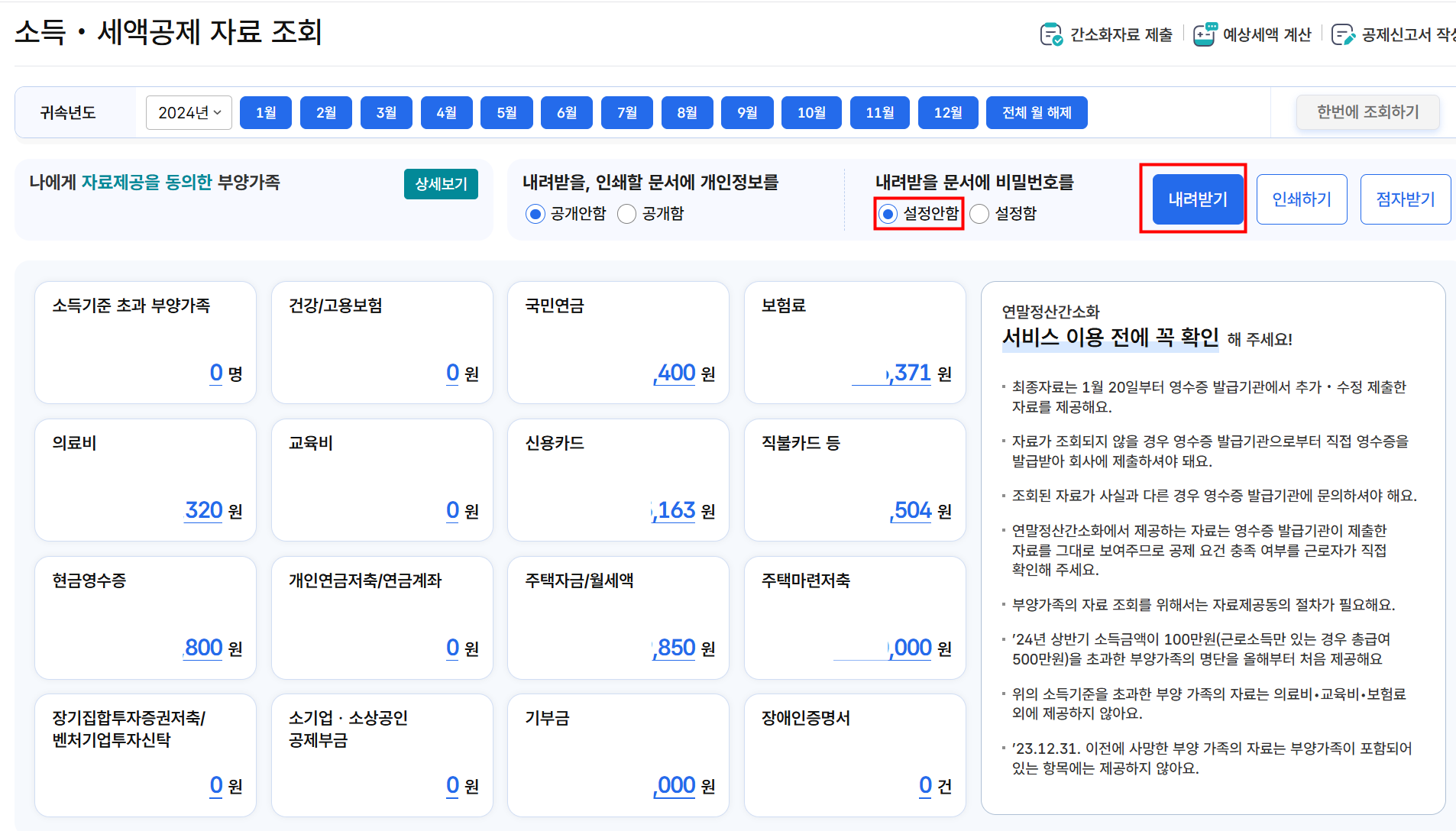Screen dimensions: 1456x831
Task: Open the 소기업·소상공인 공제부금 amount
Action: (x=453, y=786)
